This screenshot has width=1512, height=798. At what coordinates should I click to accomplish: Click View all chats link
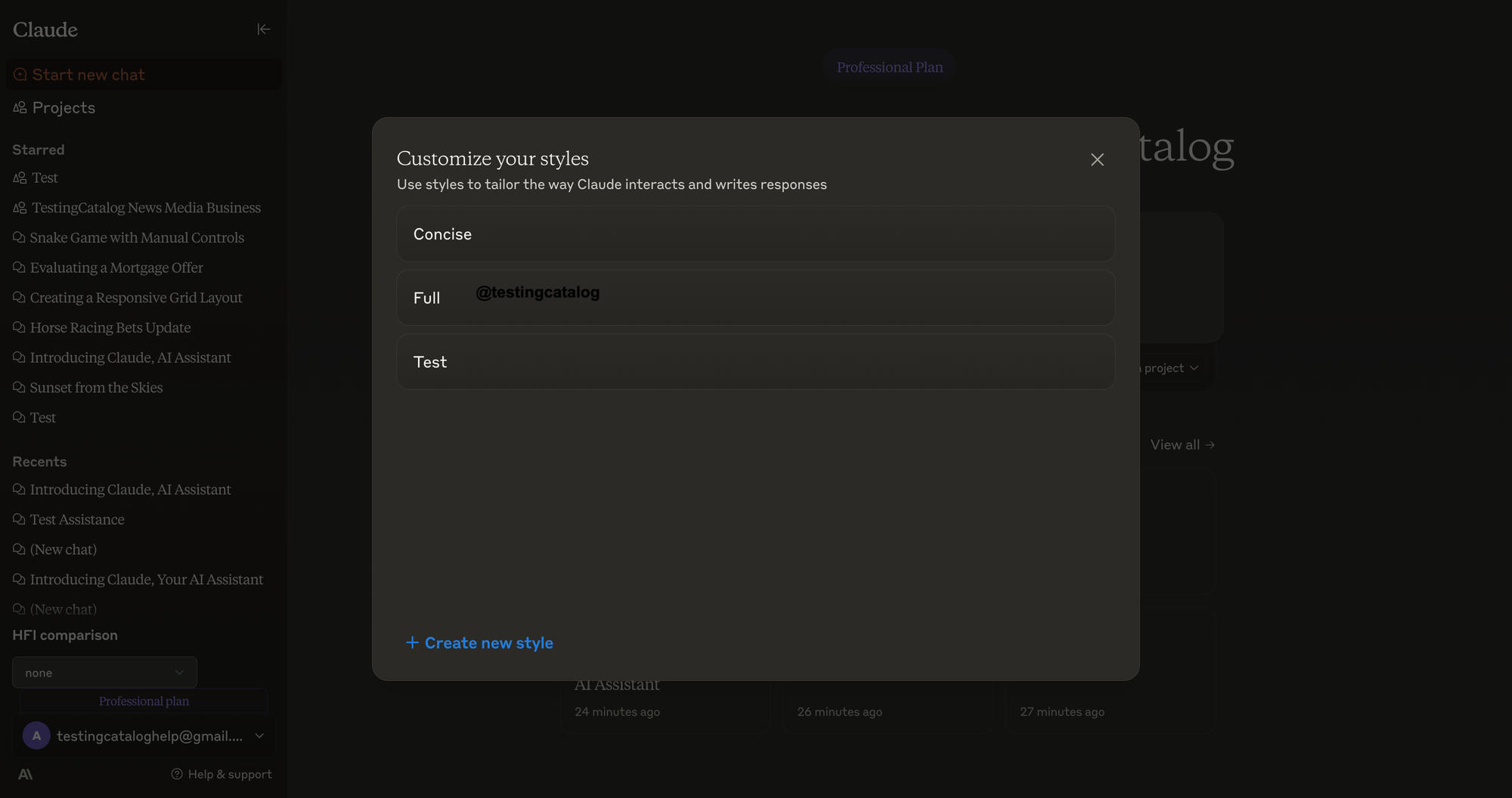(1182, 445)
